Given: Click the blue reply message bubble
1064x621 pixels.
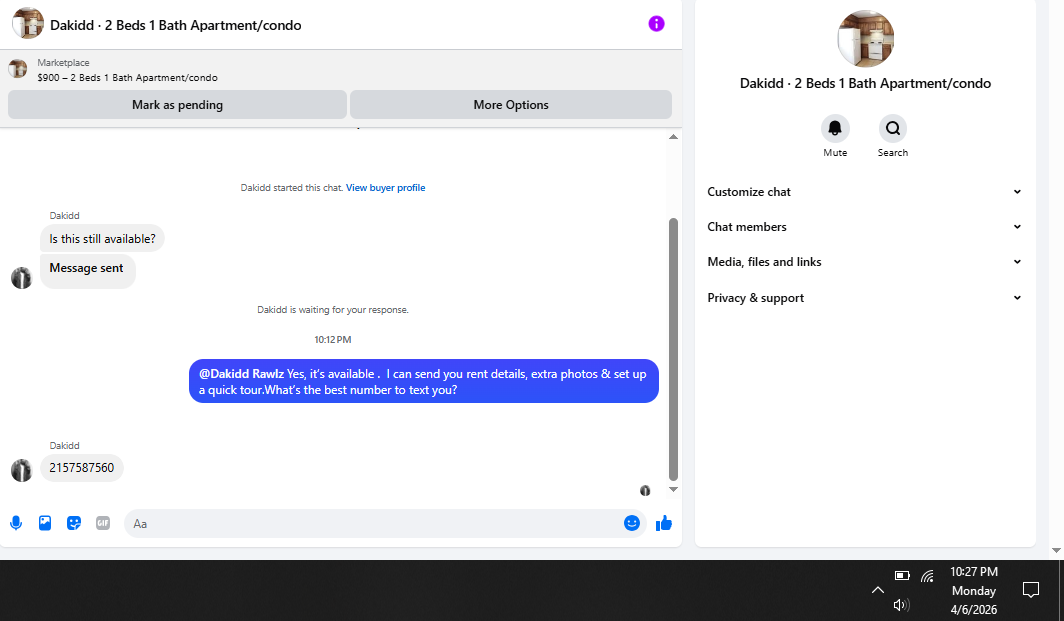Looking at the screenshot, I should pyautogui.click(x=423, y=381).
